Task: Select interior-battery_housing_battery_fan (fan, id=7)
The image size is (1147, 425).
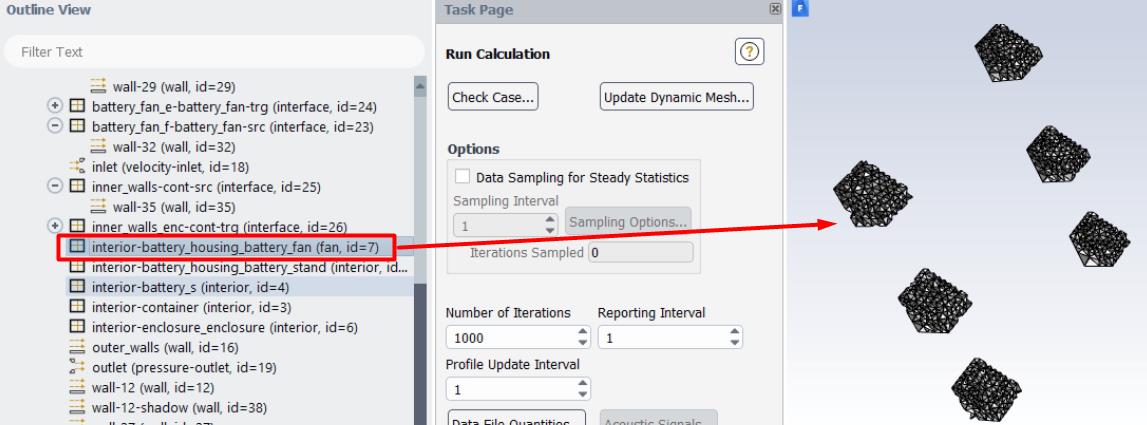Action: coord(235,247)
